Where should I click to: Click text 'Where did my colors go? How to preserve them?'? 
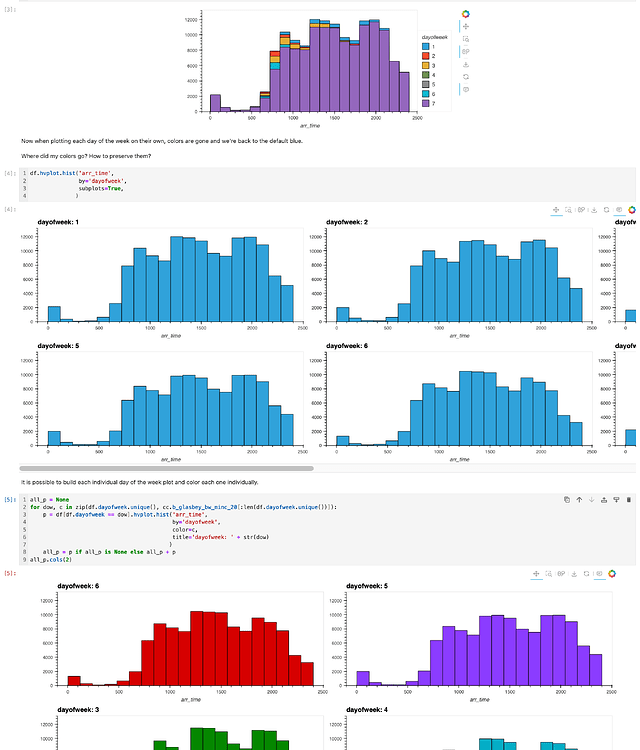[x=86, y=156]
